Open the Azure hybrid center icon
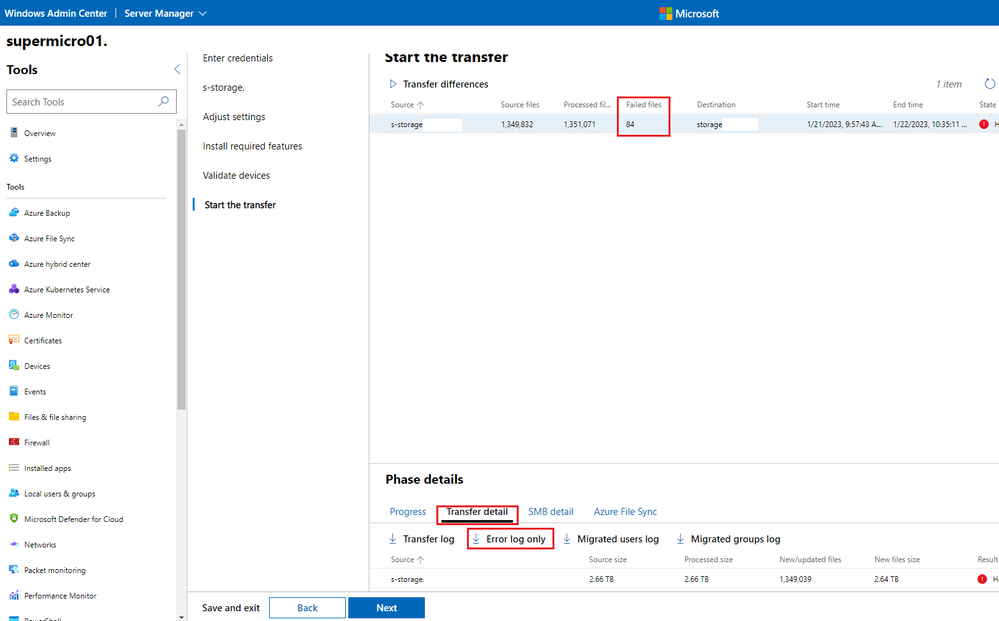Viewport: 999px width, 621px height. [x=14, y=263]
